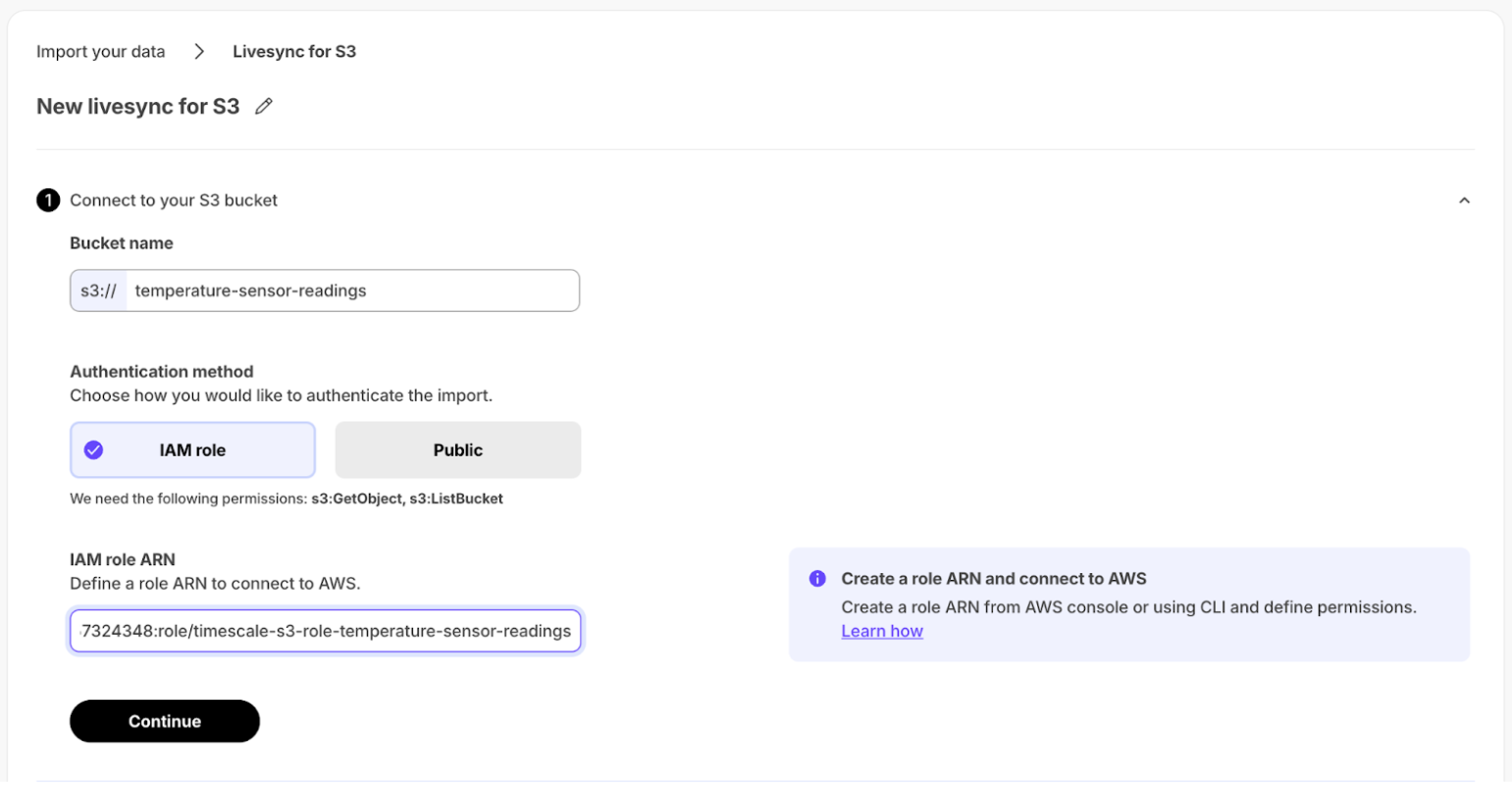Click the purple checkmark on IAM role
This screenshot has width=1512, height=785.
click(93, 450)
